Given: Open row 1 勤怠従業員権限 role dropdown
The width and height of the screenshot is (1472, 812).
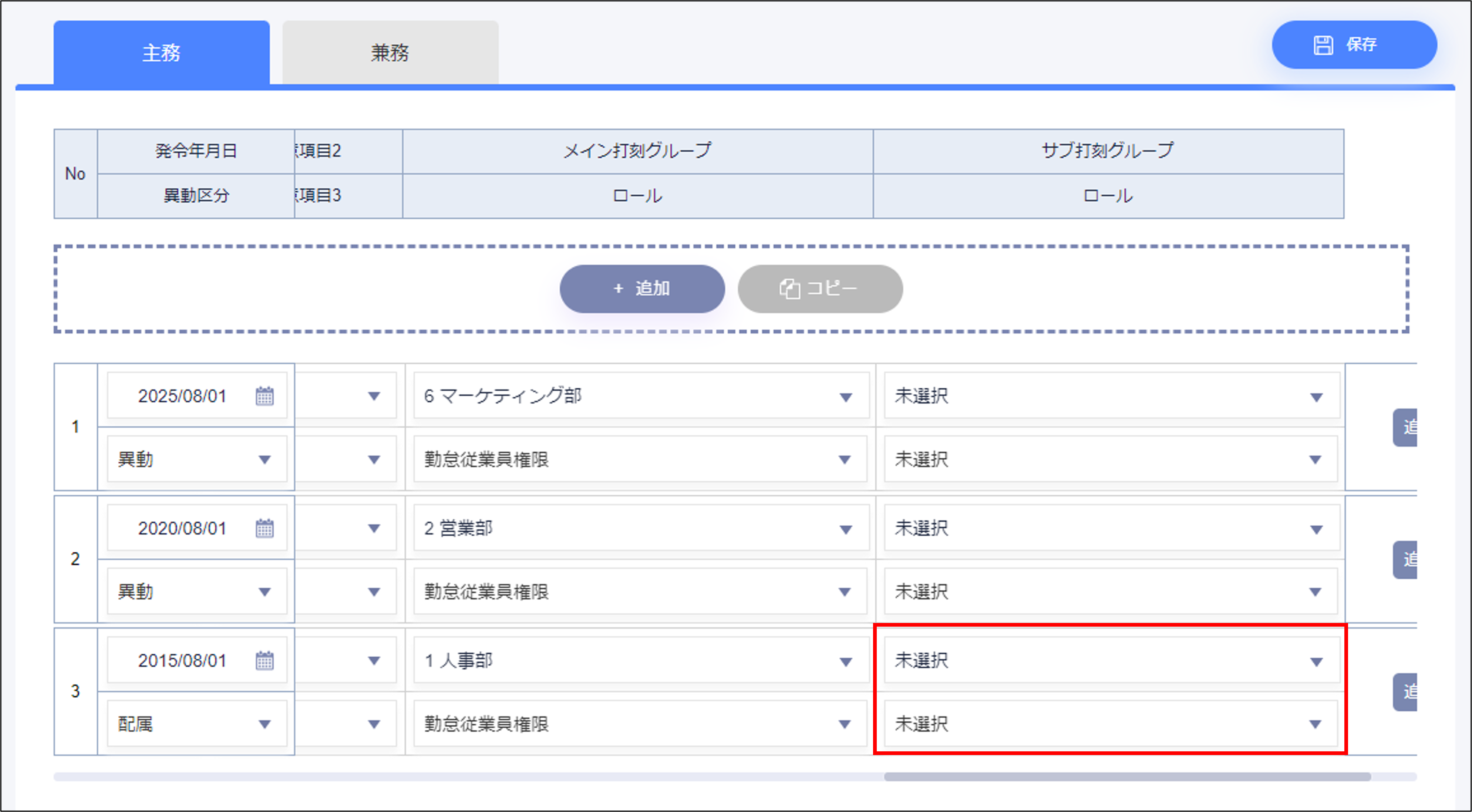Looking at the screenshot, I should coord(640,459).
